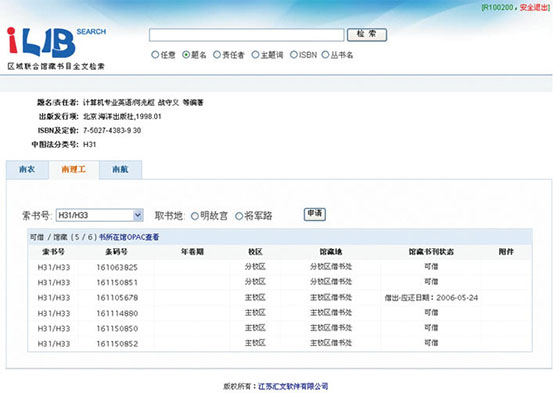Open the 江苏汇文软件有限公司 footer link
The height and width of the screenshot is (393, 554).
293,386
